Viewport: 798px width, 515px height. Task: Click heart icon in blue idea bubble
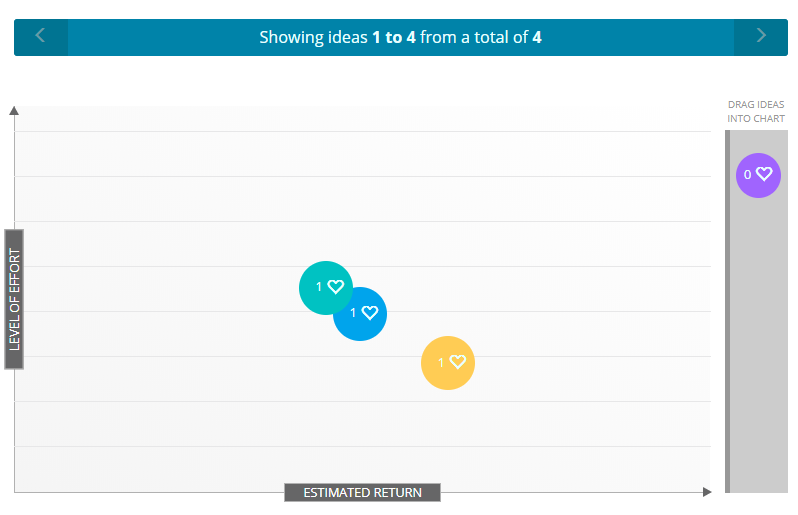coord(370,313)
